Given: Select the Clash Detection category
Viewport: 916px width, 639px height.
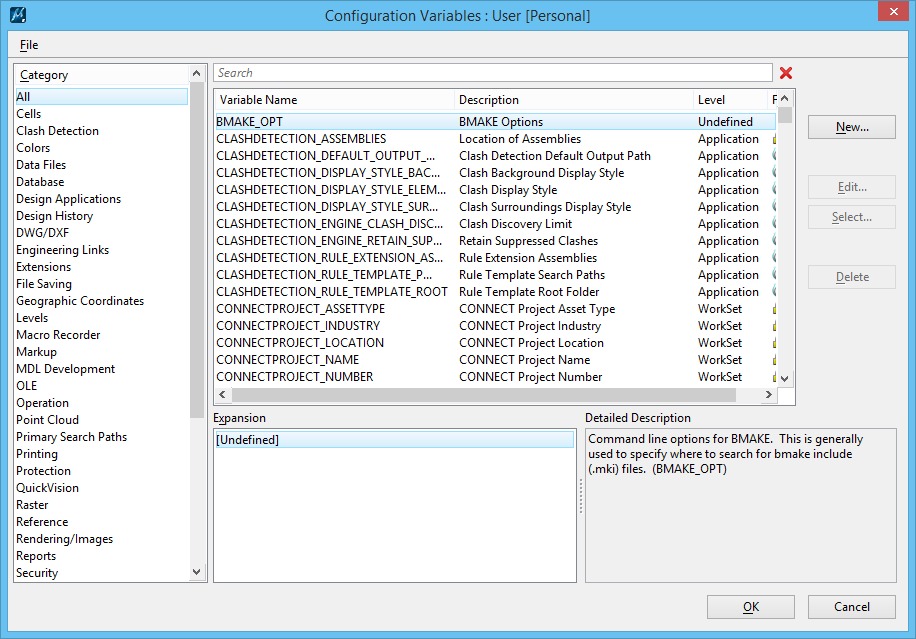Looking at the screenshot, I should tap(102, 131).
